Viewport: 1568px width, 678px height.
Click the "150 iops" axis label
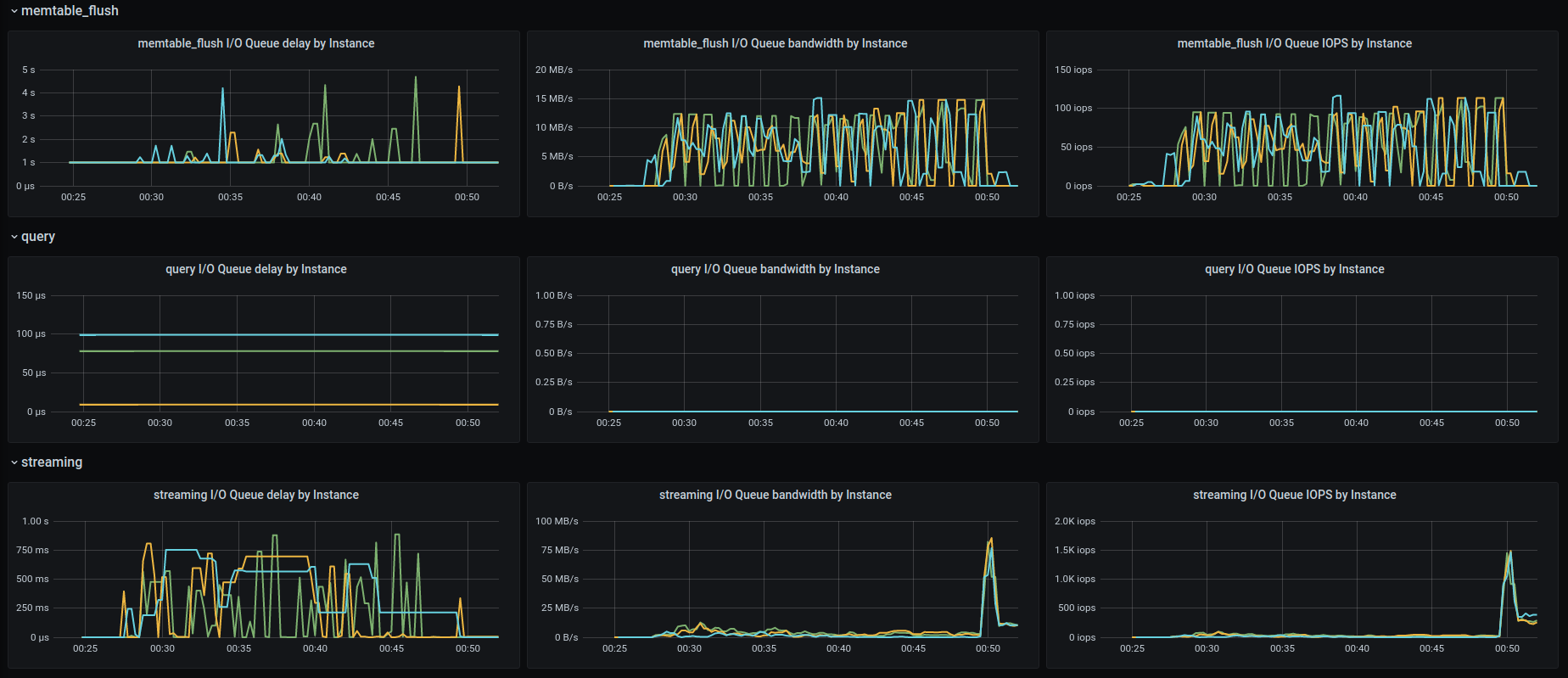(x=1073, y=70)
